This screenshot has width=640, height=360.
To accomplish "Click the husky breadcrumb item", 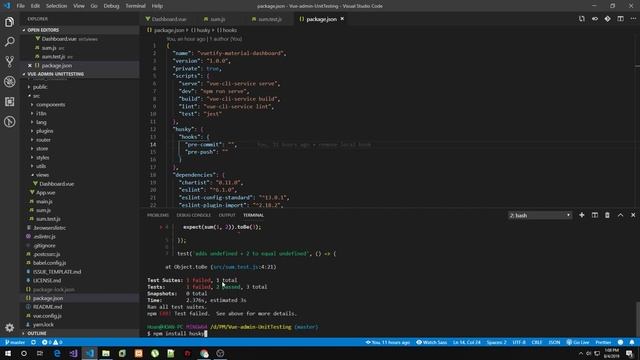I will pyautogui.click(x=201, y=30).
